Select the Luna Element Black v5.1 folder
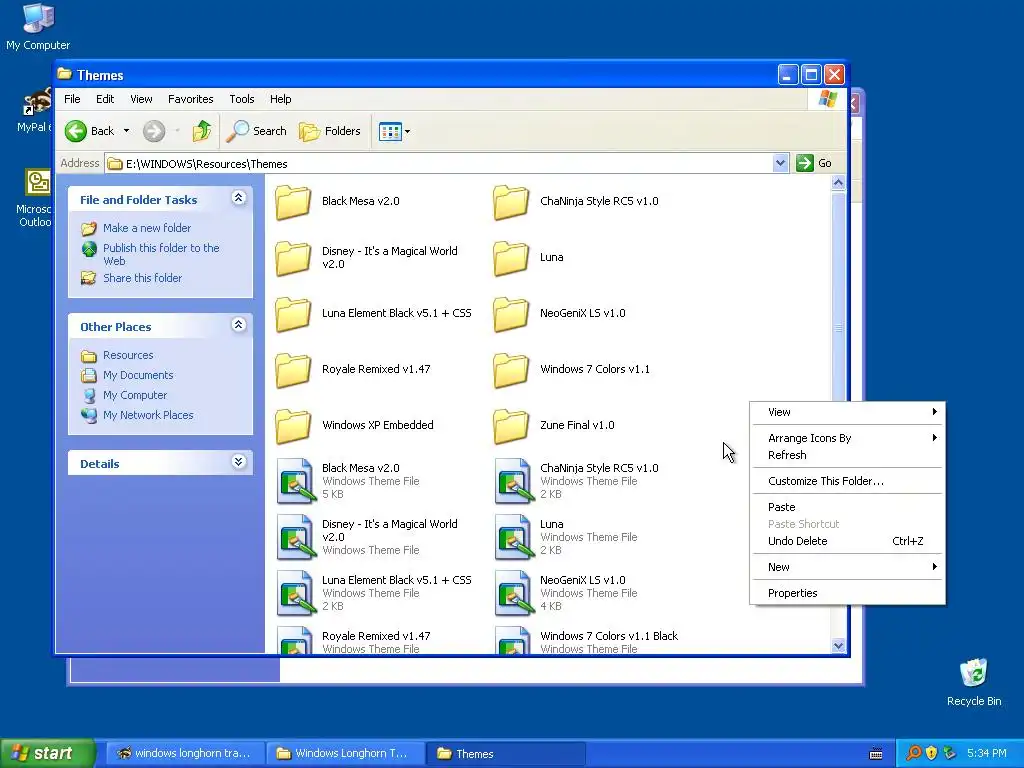Viewport: 1024px width, 768px height. click(x=293, y=314)
